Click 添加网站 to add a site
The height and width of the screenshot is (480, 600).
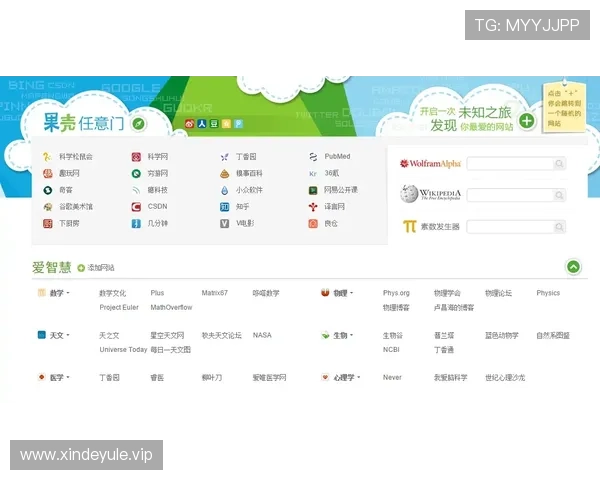coord(96,268)
